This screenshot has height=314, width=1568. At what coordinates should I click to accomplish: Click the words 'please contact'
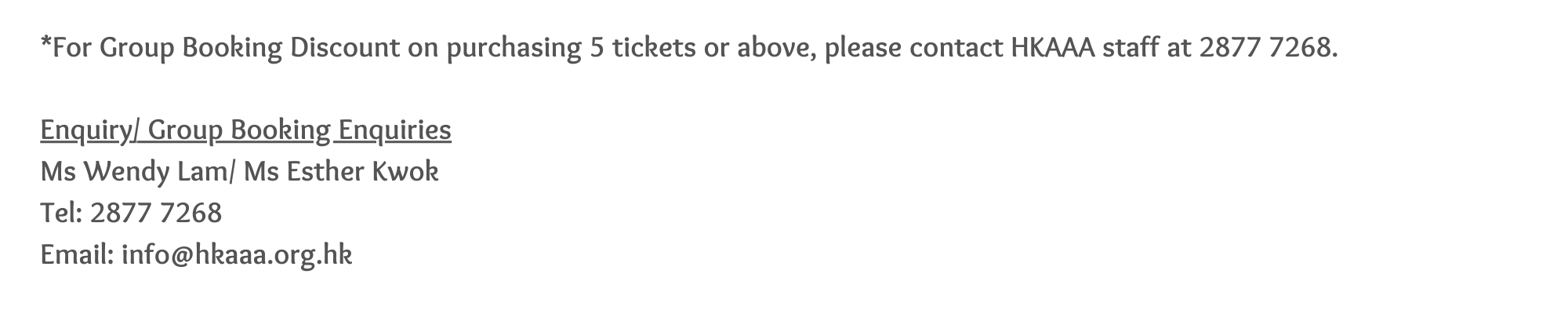[x=913, y=49]
